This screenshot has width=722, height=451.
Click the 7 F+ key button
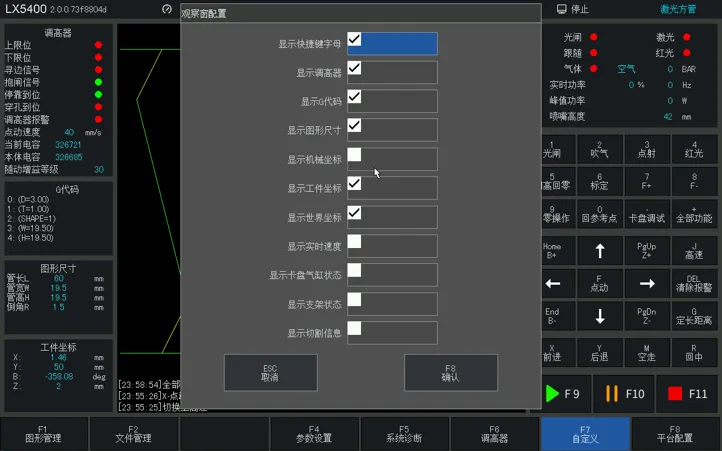(x=647, y=182)
